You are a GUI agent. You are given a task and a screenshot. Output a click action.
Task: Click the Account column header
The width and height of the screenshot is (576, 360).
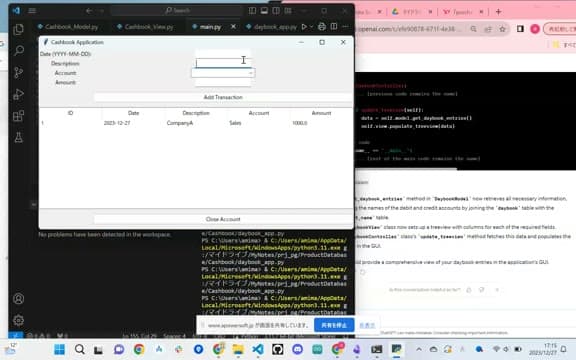pyautogui.click(x=259, y=113)
